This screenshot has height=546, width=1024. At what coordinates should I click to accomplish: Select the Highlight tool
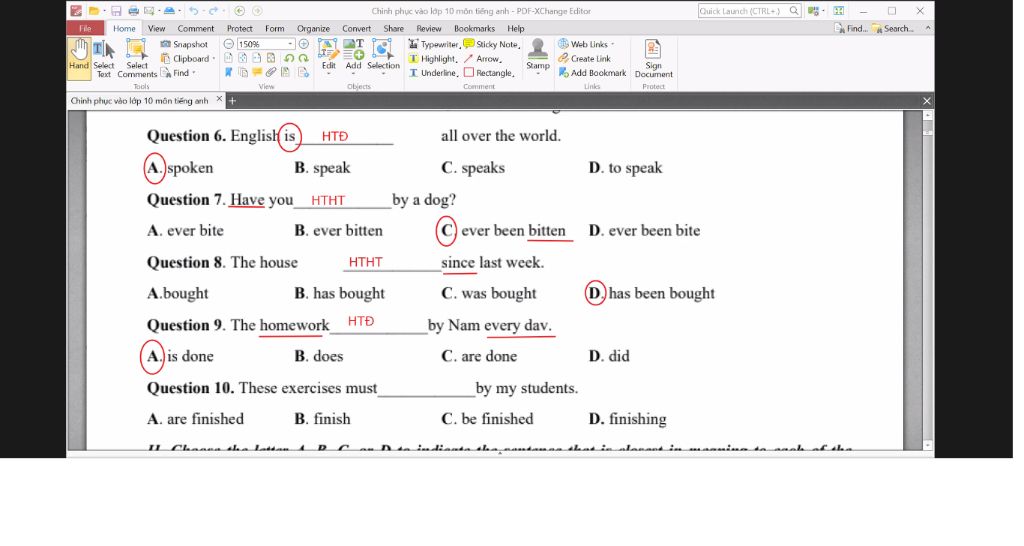[x=432, y=59]
